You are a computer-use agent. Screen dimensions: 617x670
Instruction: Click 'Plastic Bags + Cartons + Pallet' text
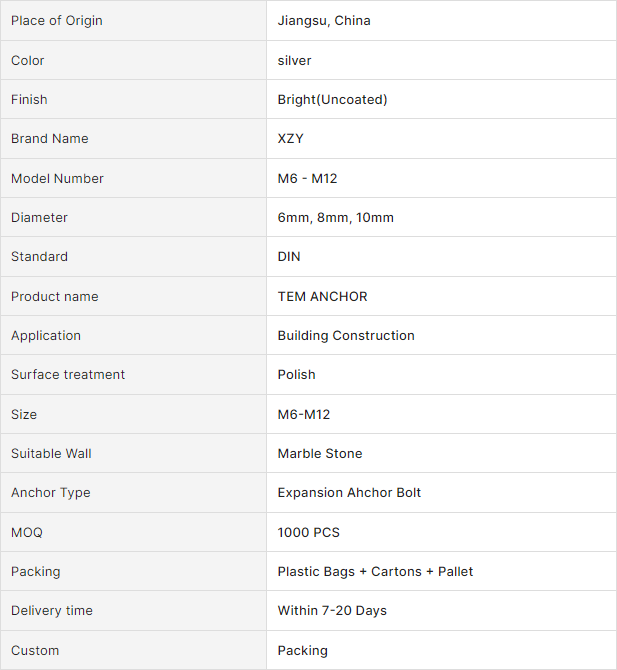(x=375, y=572)
